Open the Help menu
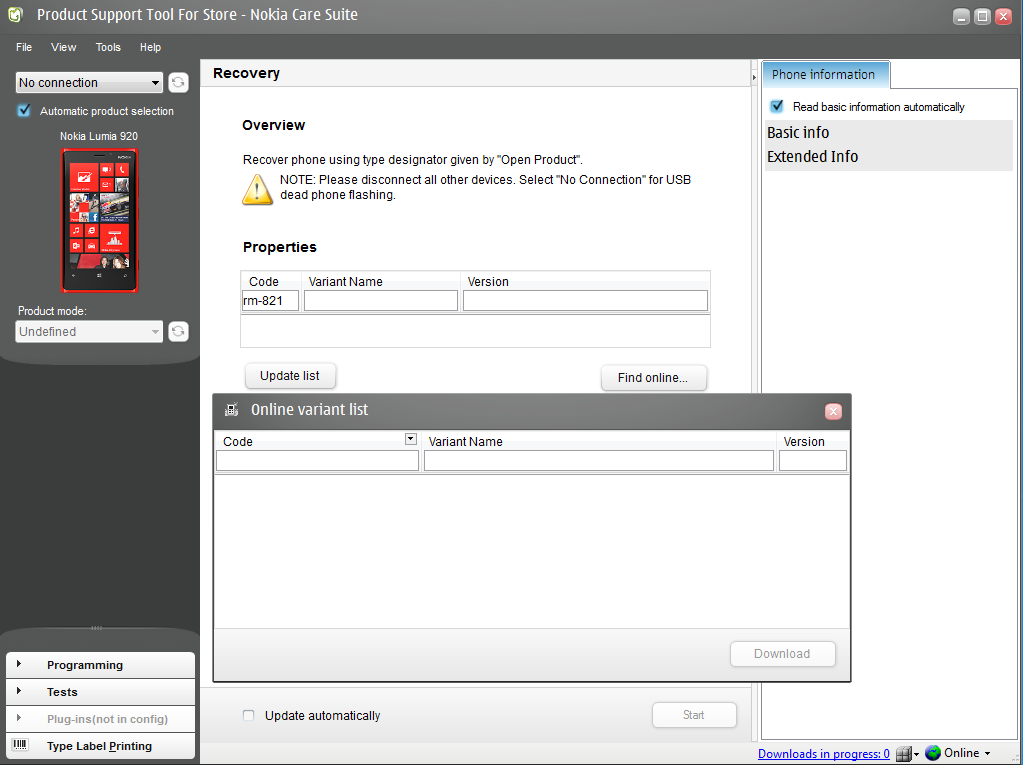This screenshot has width=1023, height=765. [x=150, y=47]
